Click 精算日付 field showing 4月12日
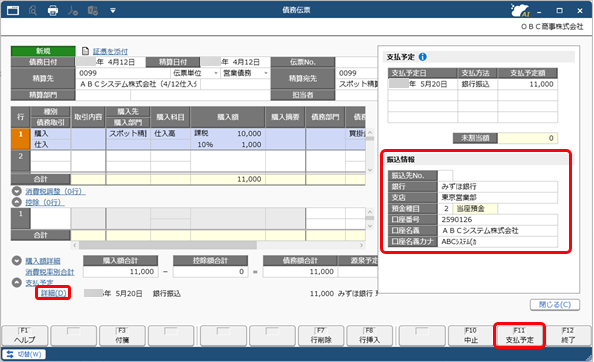This screenshot has width=594, height=362. tap(235, 62)
